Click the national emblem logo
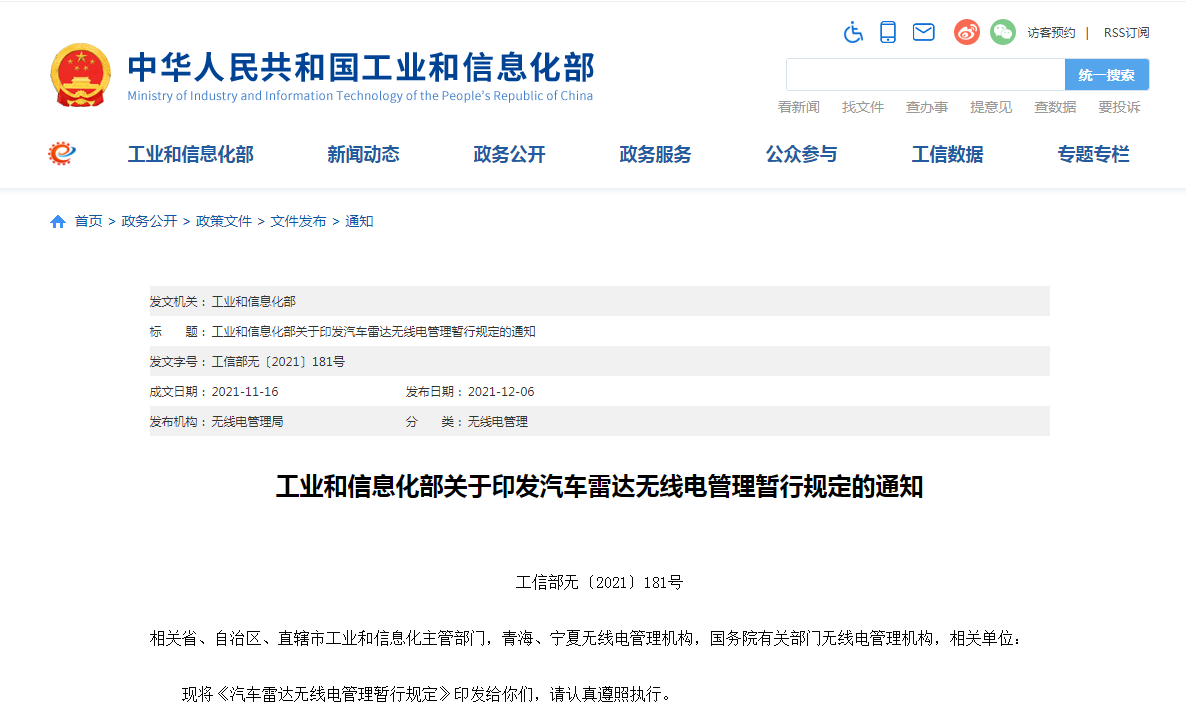 pyautogui.click(x=80, y=75)
